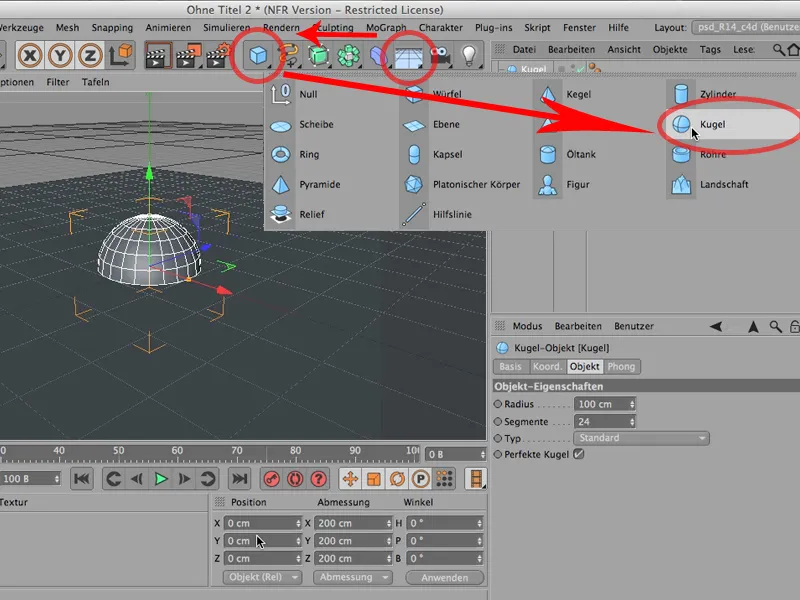
Task: Click the Segmente stepper arrows
Action: coord(632,422)
